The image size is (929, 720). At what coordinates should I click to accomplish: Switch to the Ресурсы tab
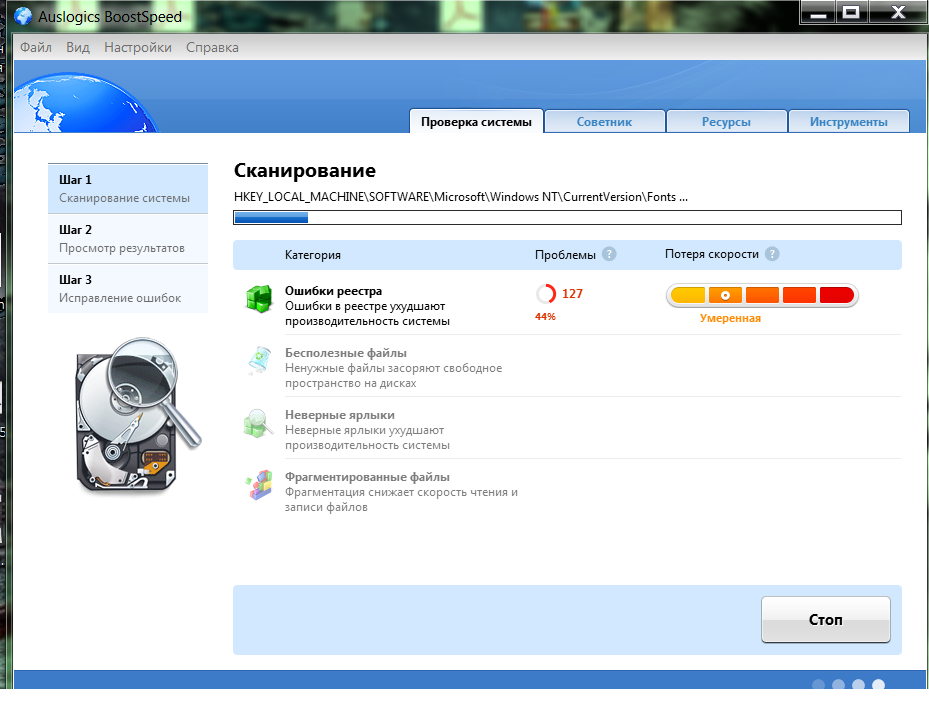click(x=726, y=121)
